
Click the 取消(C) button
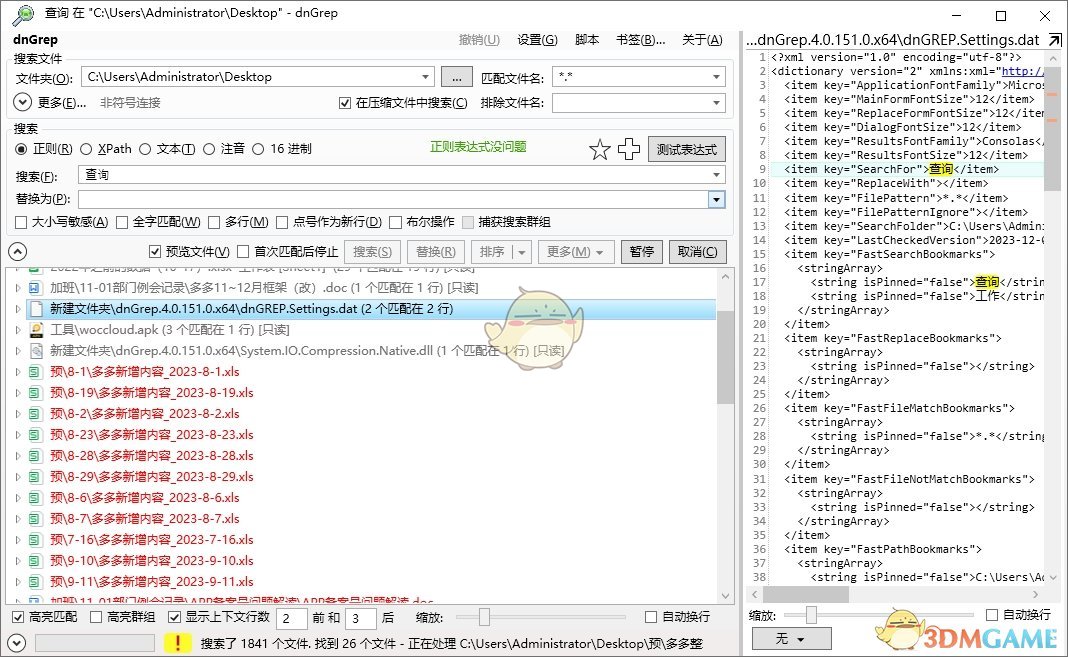[695, 251]
